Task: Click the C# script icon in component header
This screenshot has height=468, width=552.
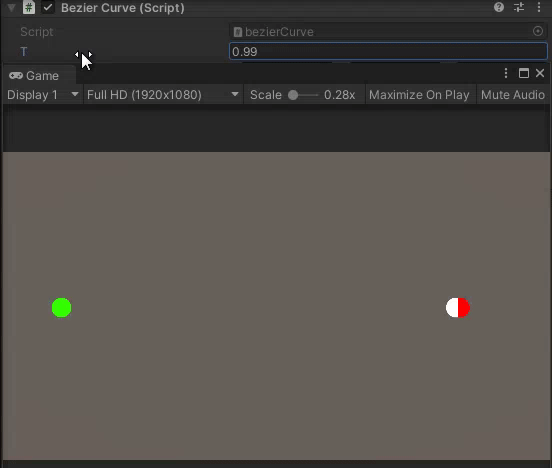Action: pyautogui.click(x=29, y=7)
